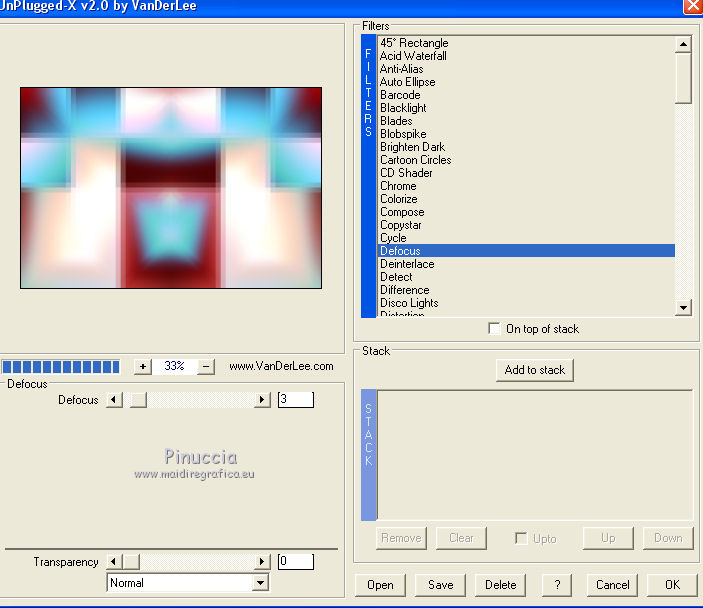Click the blue progress bar

pyautogui.click(x=61, y=367)
